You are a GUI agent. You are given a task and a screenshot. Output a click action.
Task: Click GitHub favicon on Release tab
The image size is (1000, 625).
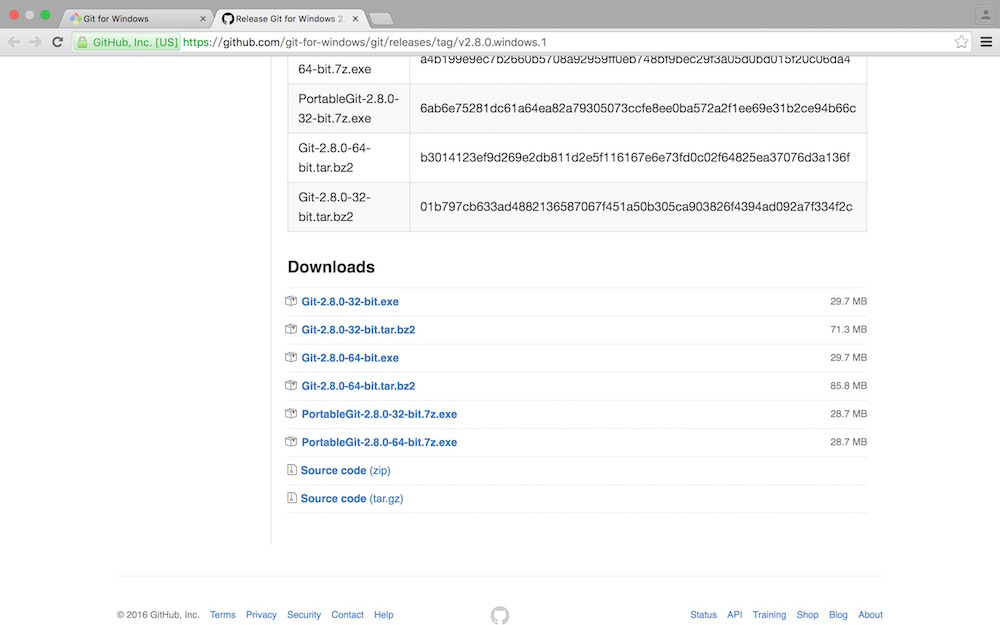tap(228, 18)
